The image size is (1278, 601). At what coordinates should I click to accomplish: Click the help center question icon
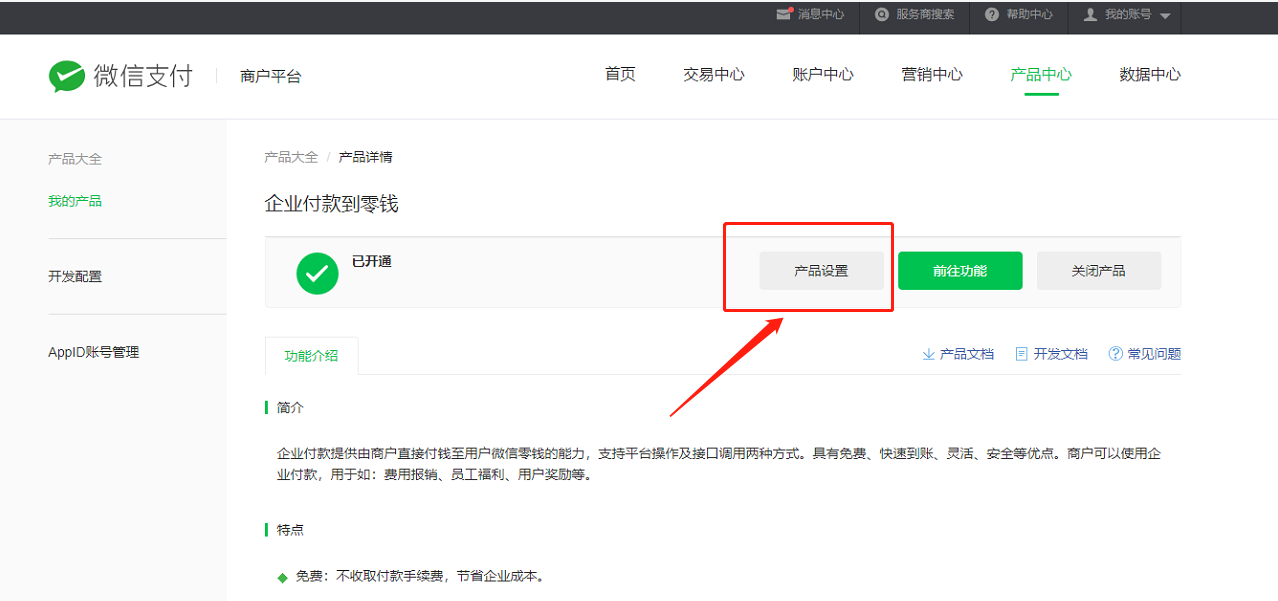click(x=992, y=14)
